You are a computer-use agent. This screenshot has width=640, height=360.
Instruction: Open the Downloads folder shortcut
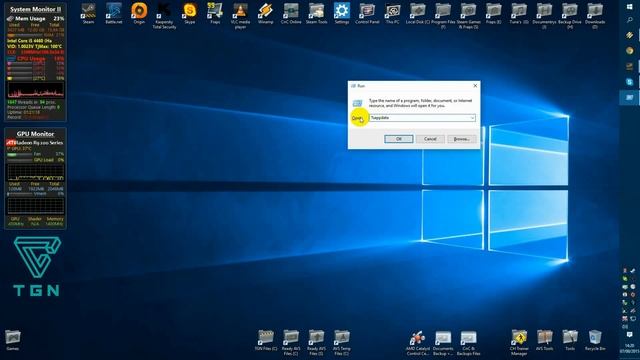(x=595, y=16)
